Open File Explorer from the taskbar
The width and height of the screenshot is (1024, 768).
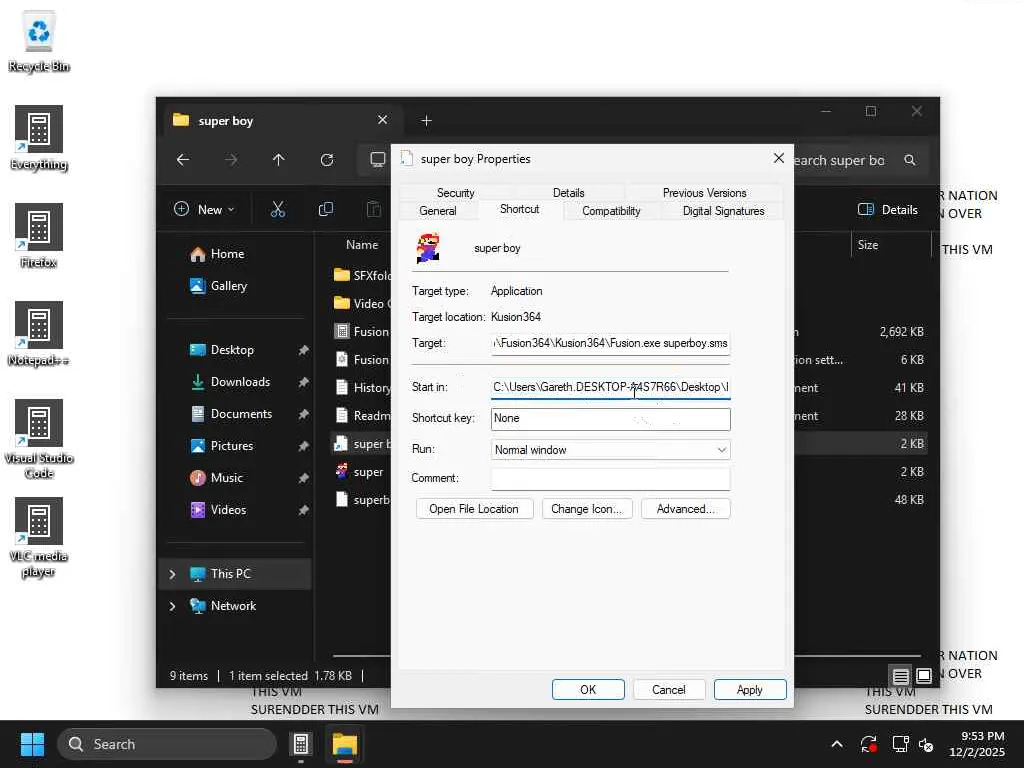click(x=344, y=744)
